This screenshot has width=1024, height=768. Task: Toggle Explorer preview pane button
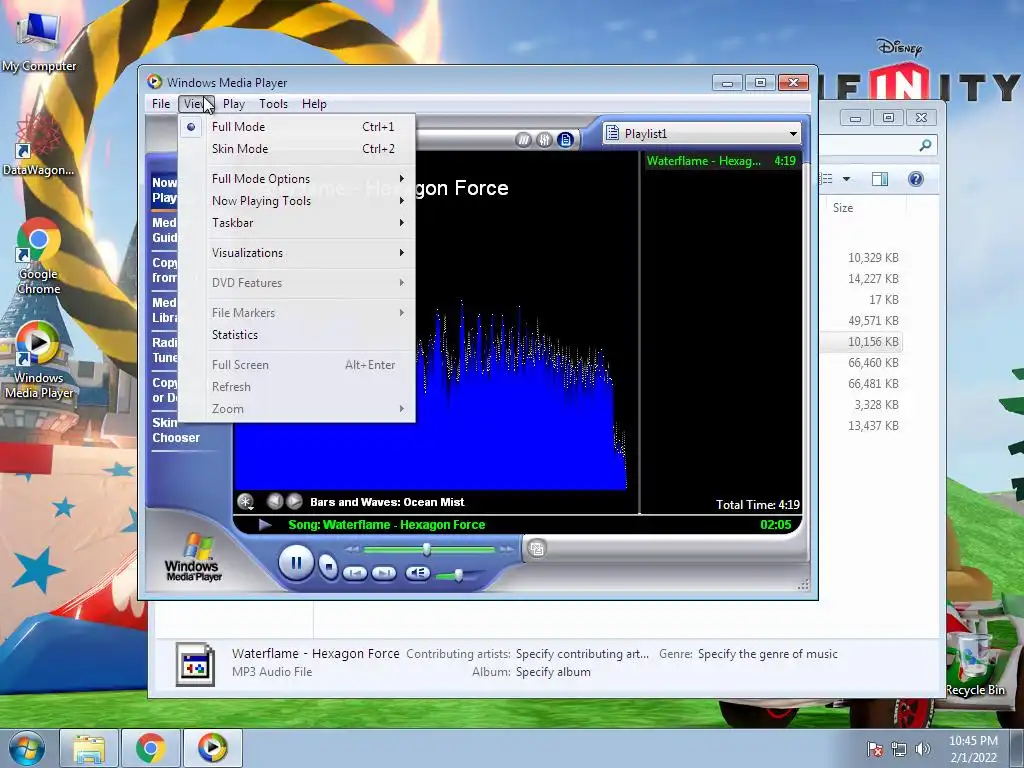coord(880,179)
